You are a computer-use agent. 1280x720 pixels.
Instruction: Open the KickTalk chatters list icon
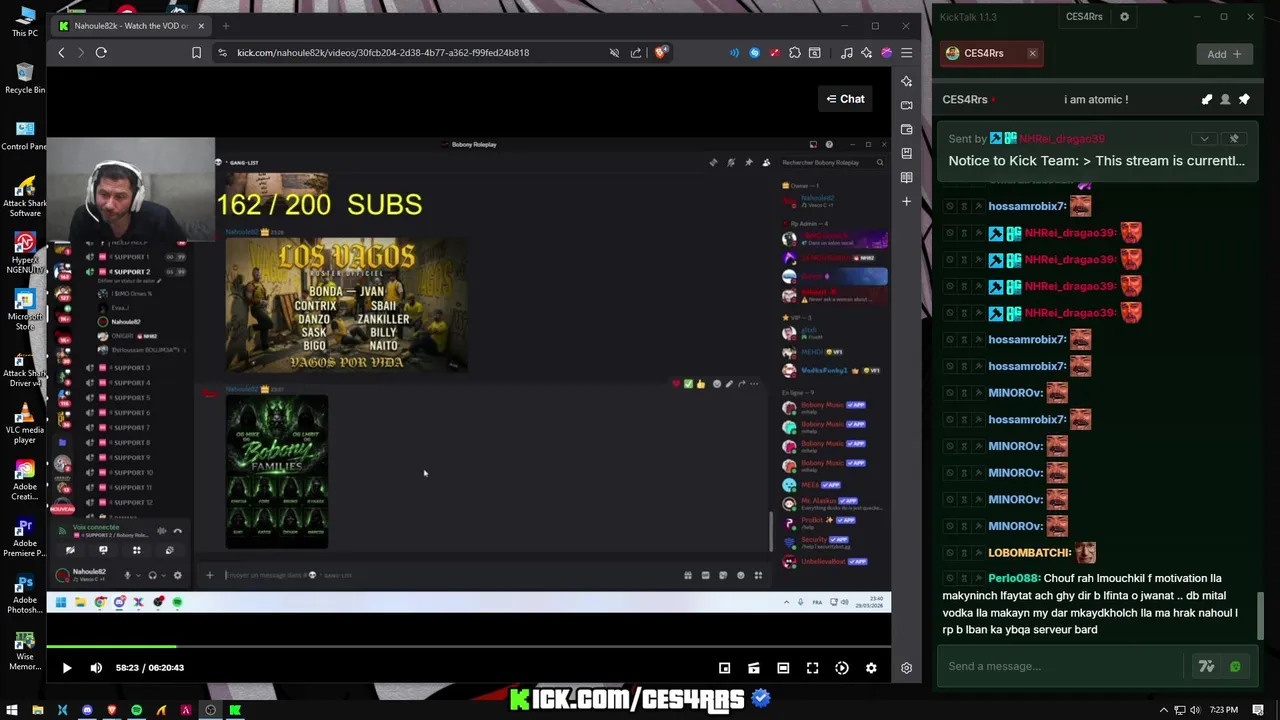tap(1226, 100)
